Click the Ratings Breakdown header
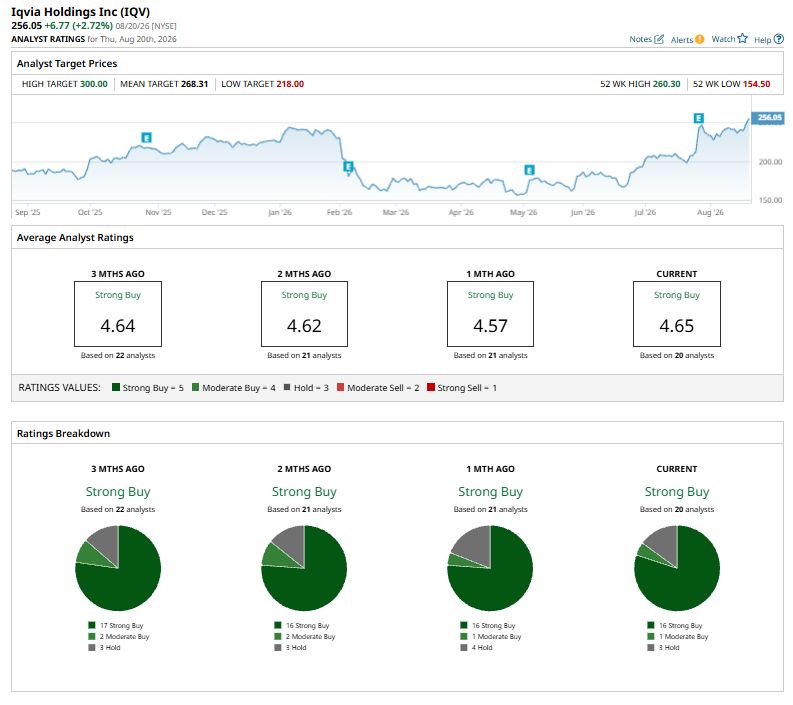Viewport: 793px width, 705px height. coord(63,433)
